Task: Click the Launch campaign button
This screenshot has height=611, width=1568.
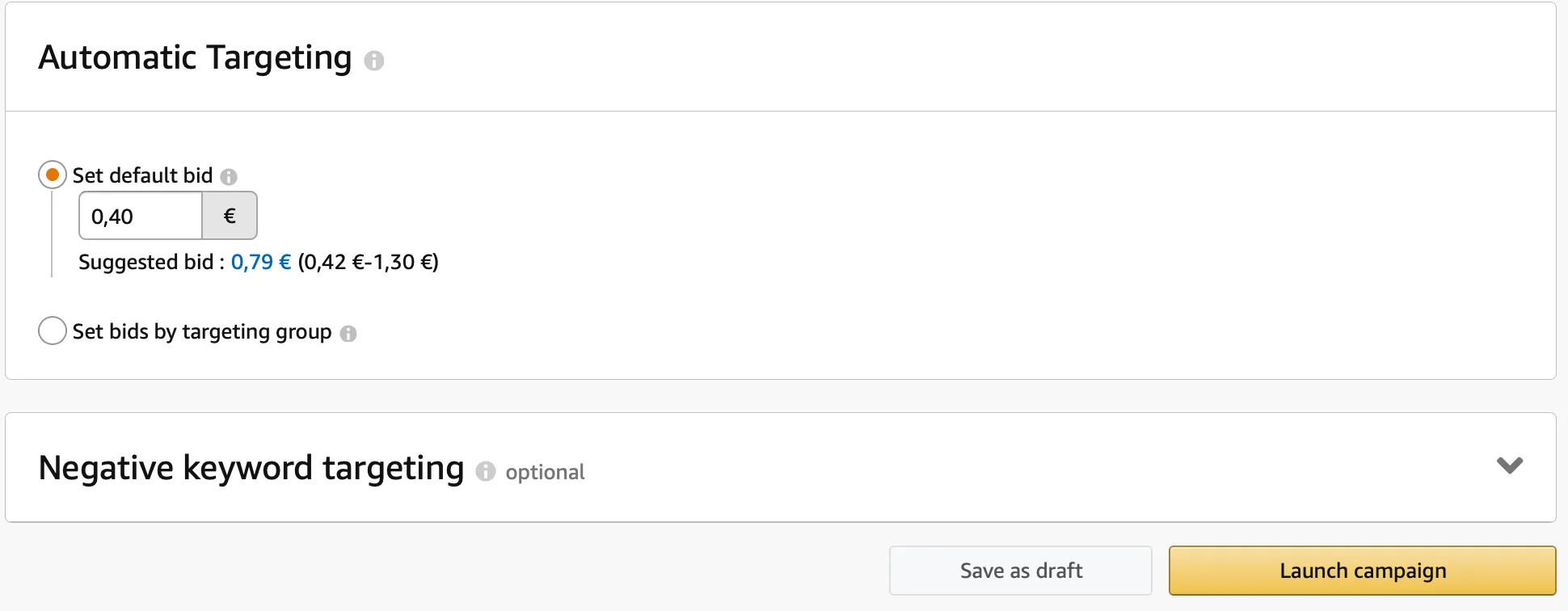Action: (x=1363, y=571)
